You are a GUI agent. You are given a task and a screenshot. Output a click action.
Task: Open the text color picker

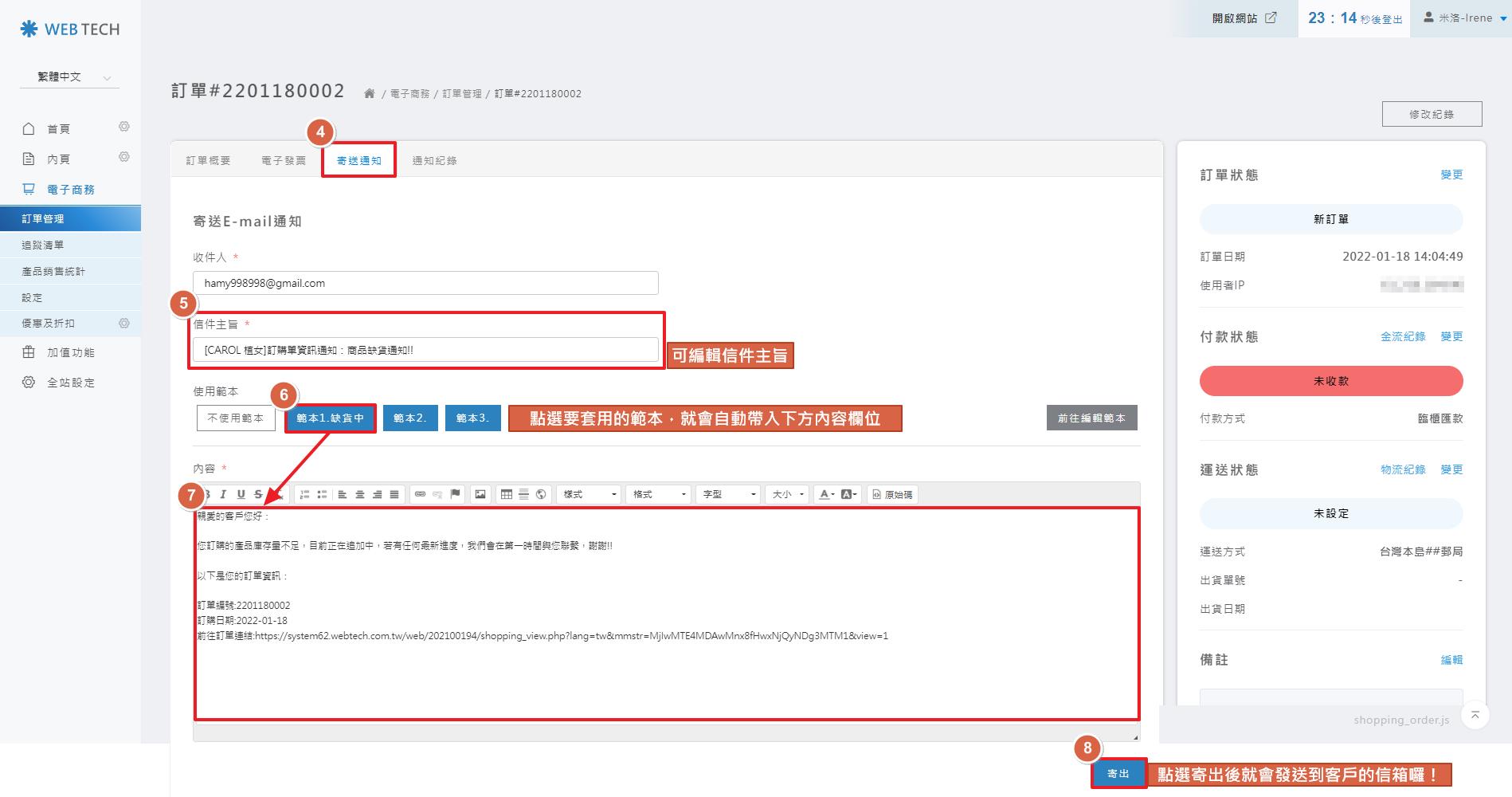click(827, 495)
